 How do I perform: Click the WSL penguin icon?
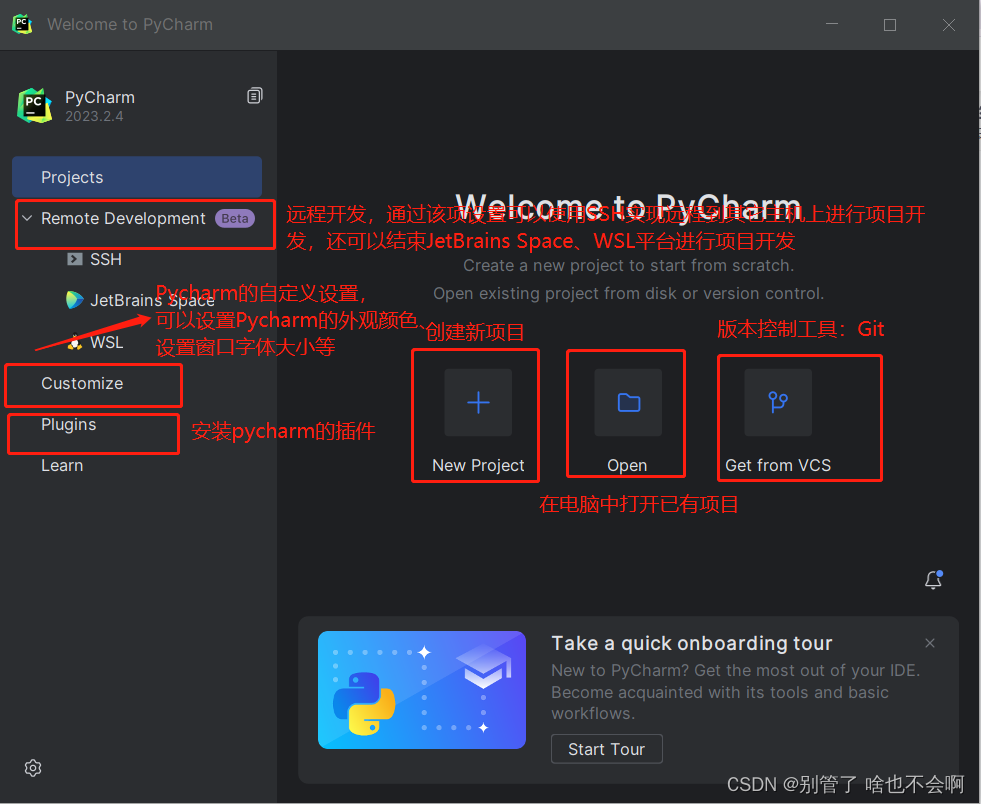pyautogui.click(x=74, y=342)
